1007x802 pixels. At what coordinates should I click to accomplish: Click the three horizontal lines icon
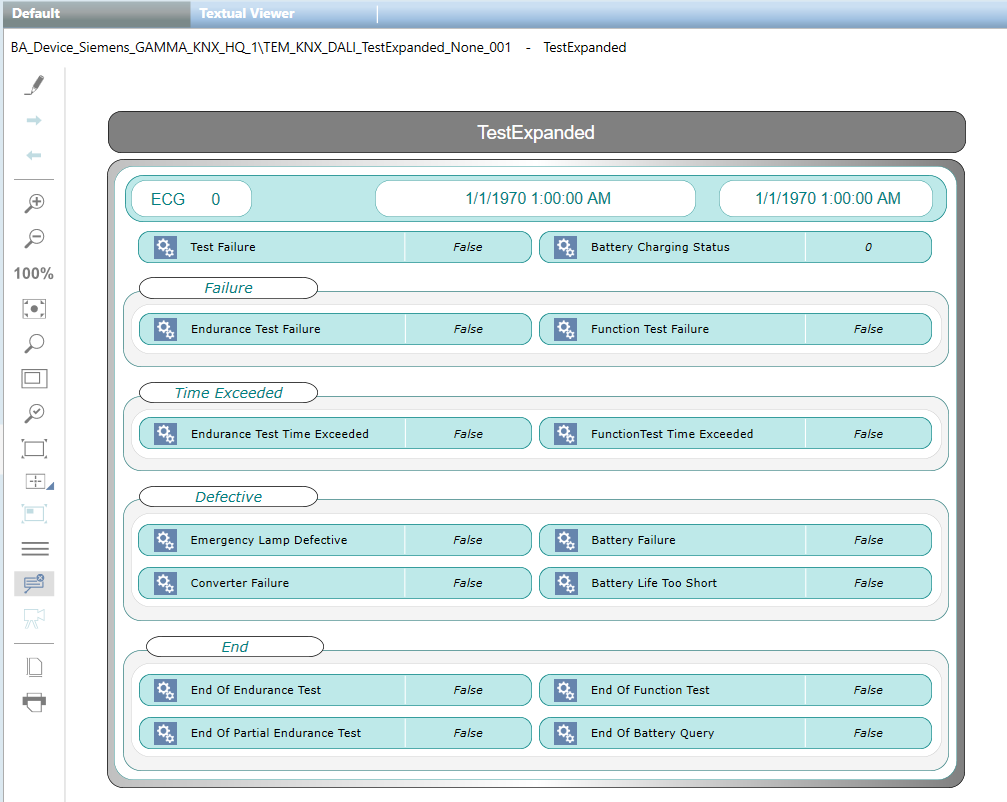coord(35,548)
